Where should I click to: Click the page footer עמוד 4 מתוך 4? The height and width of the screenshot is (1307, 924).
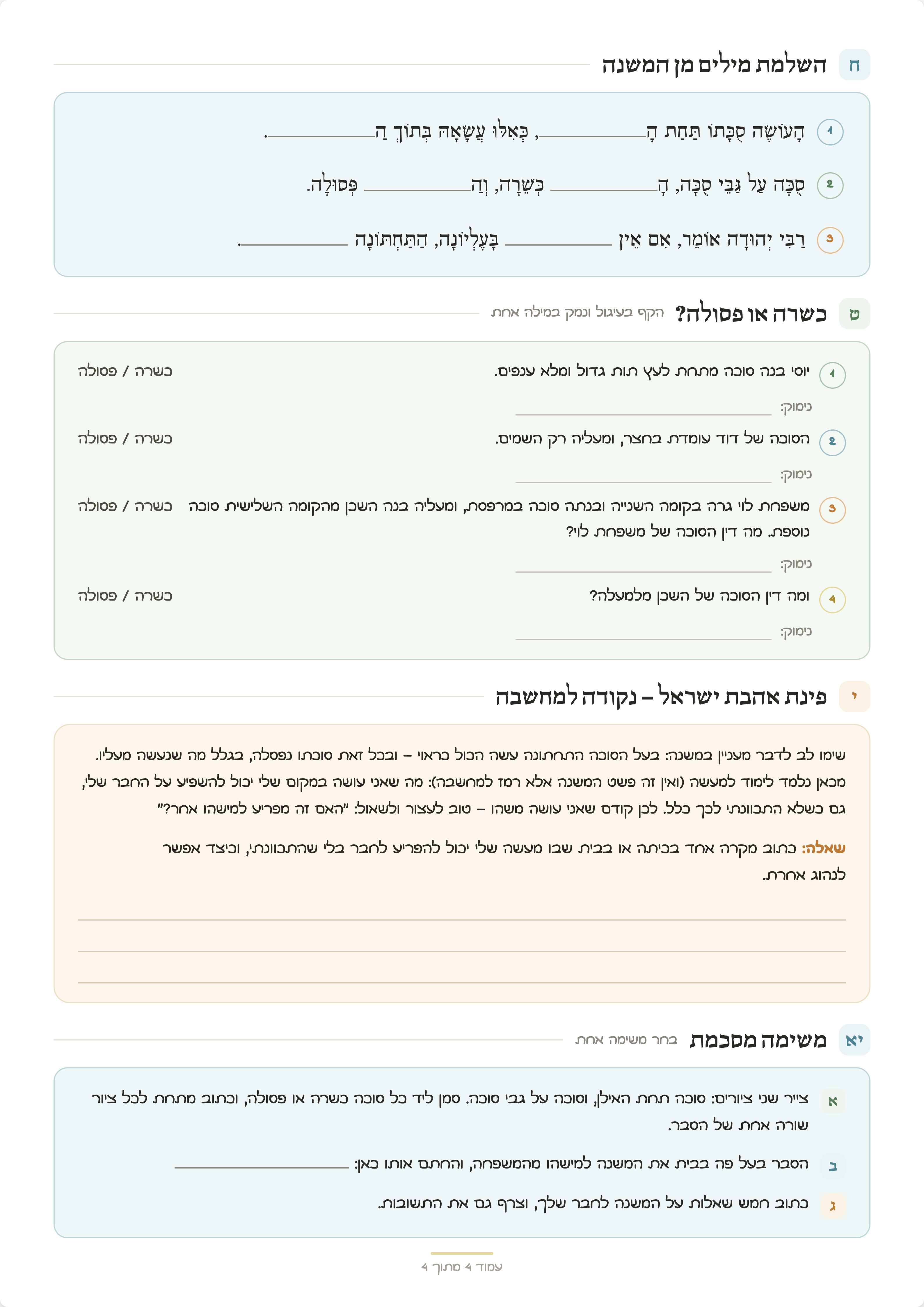(x=462, y=1267)
